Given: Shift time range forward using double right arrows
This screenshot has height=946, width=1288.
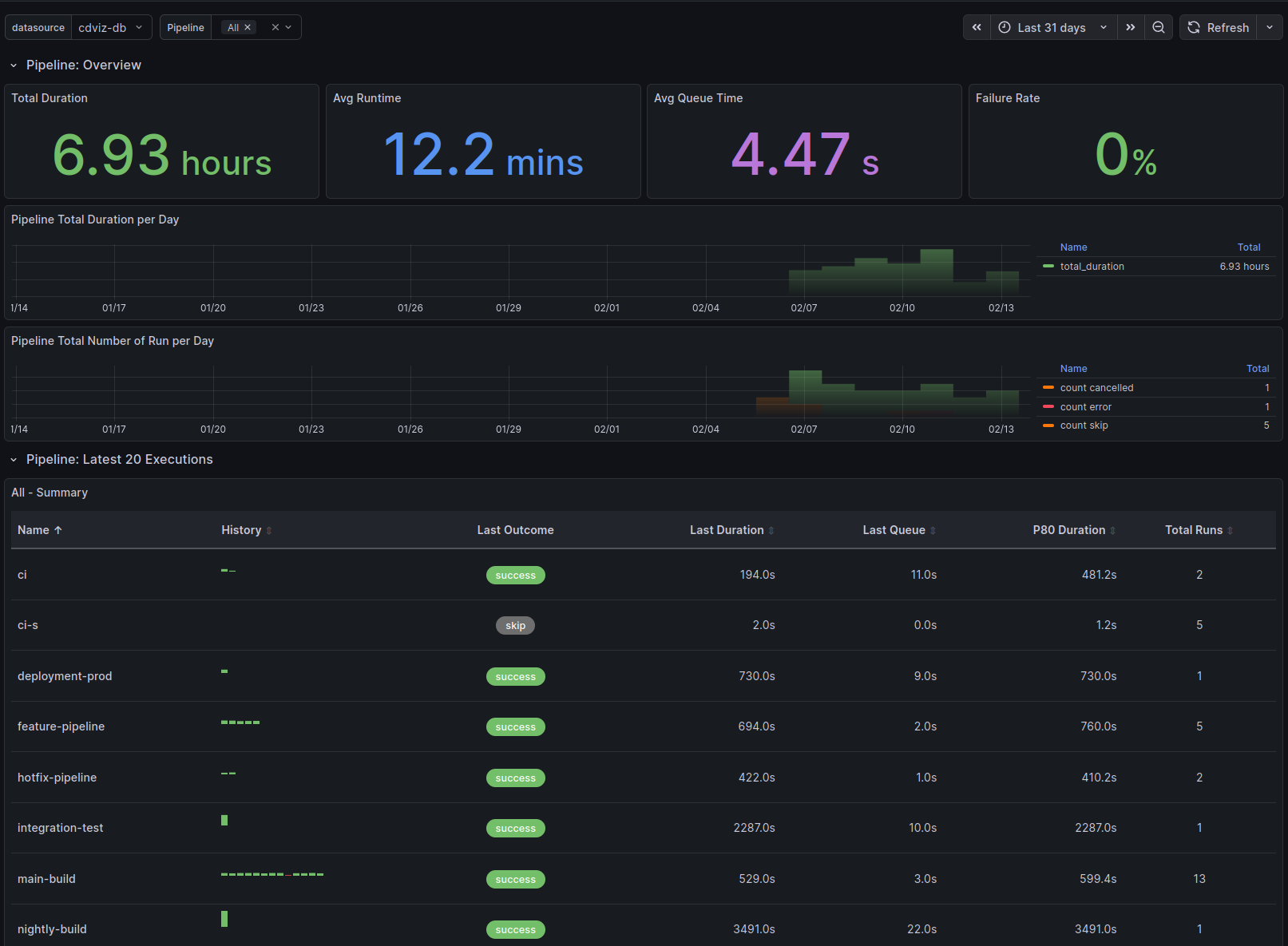Looking at the screenshot, I should click(x=1131, y=26).
